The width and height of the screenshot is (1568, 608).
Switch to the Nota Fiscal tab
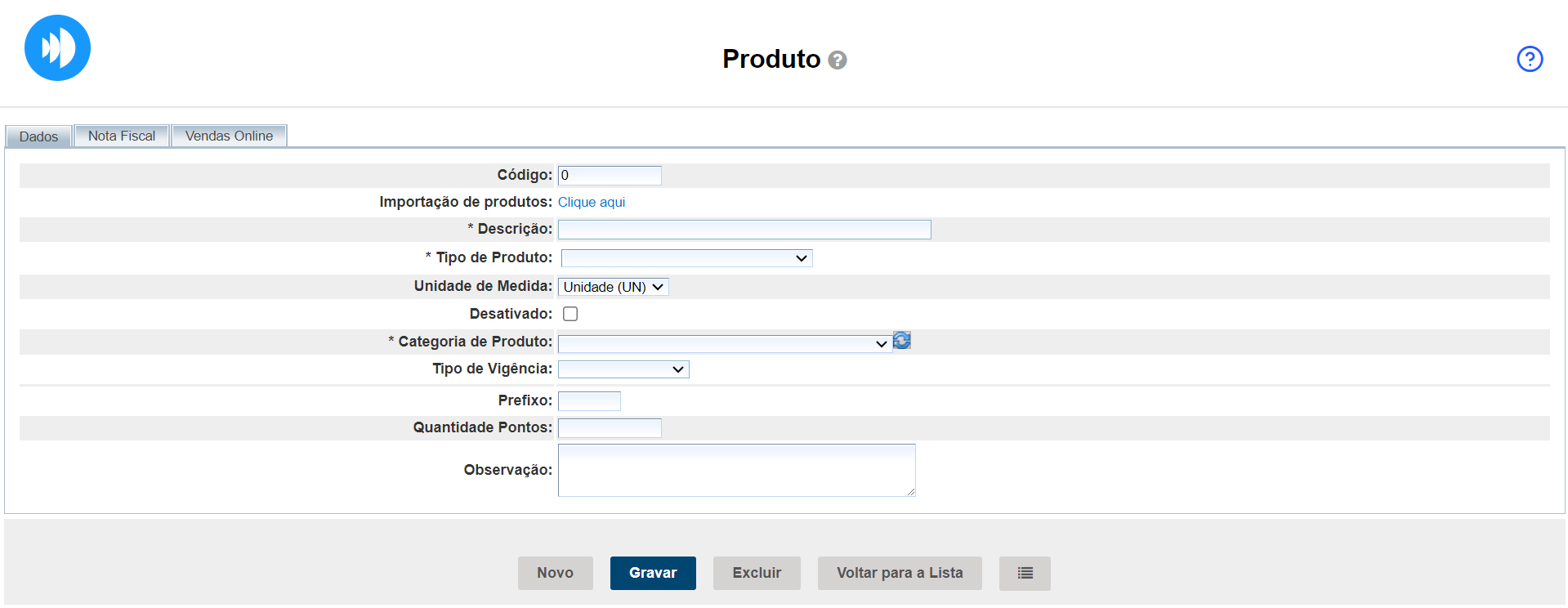pos(122,136)
